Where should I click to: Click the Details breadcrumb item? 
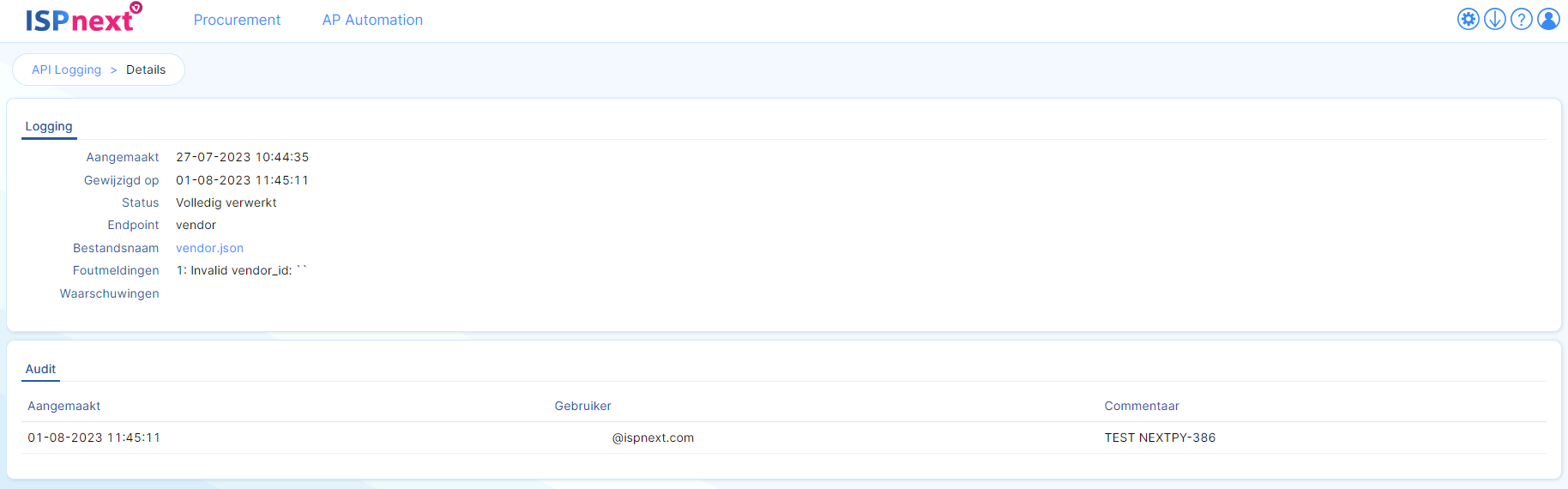coord(146,69)
